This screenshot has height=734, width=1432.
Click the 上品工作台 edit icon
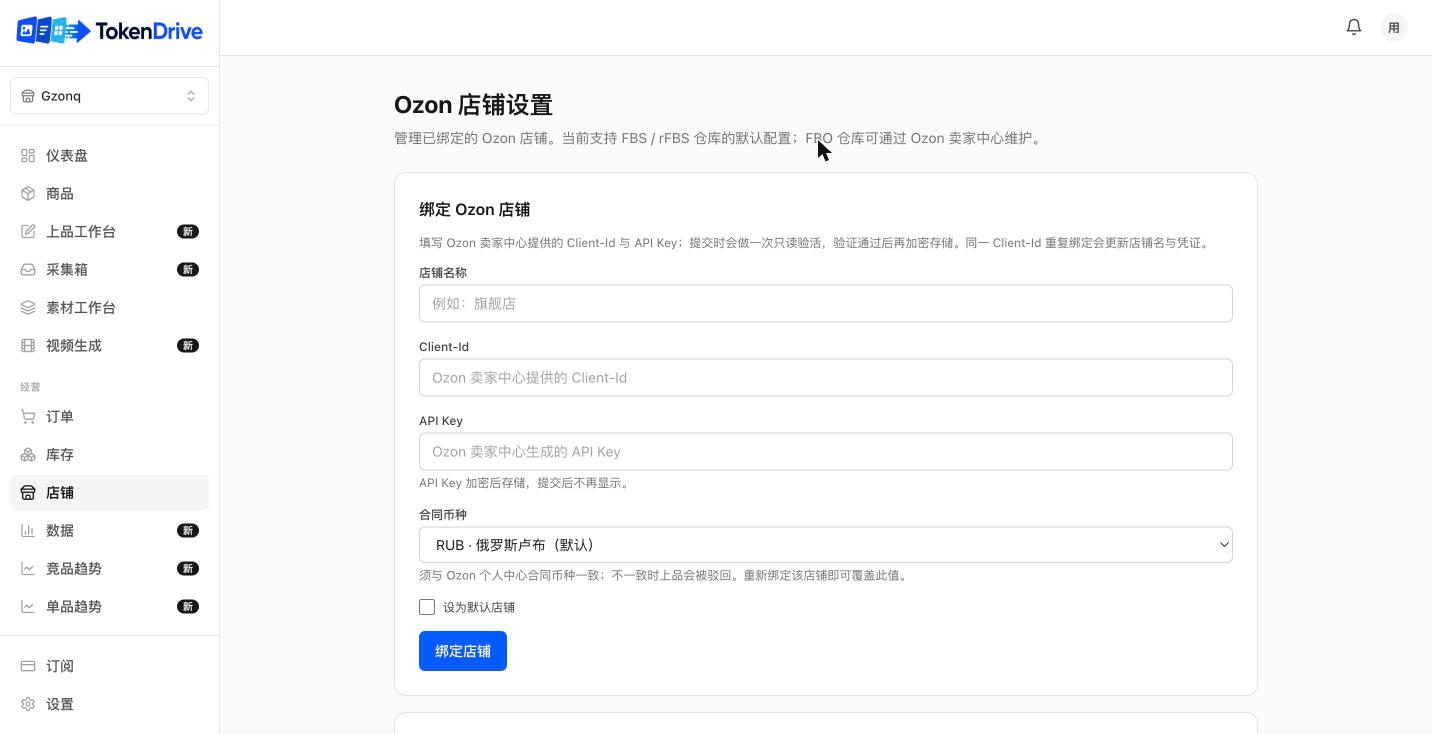(28, 231)
